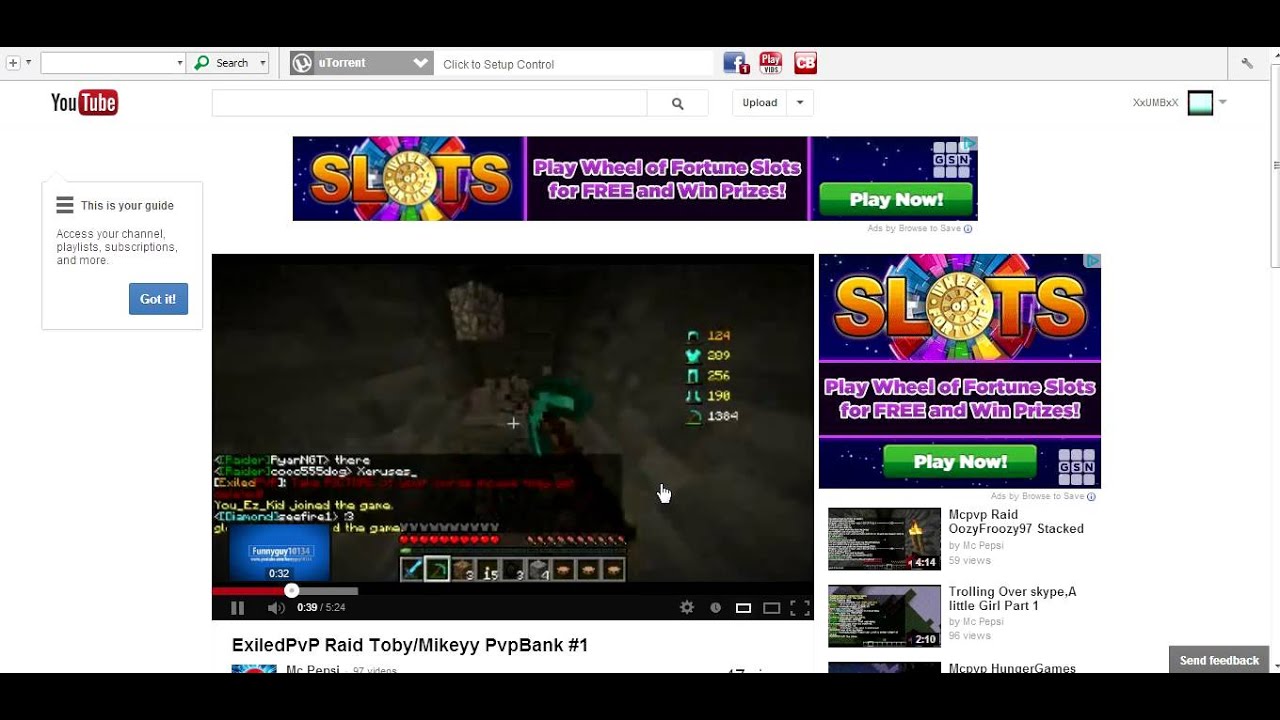The image size is (1280, 720).
Task: Click the Upload button
Action: 759,103
